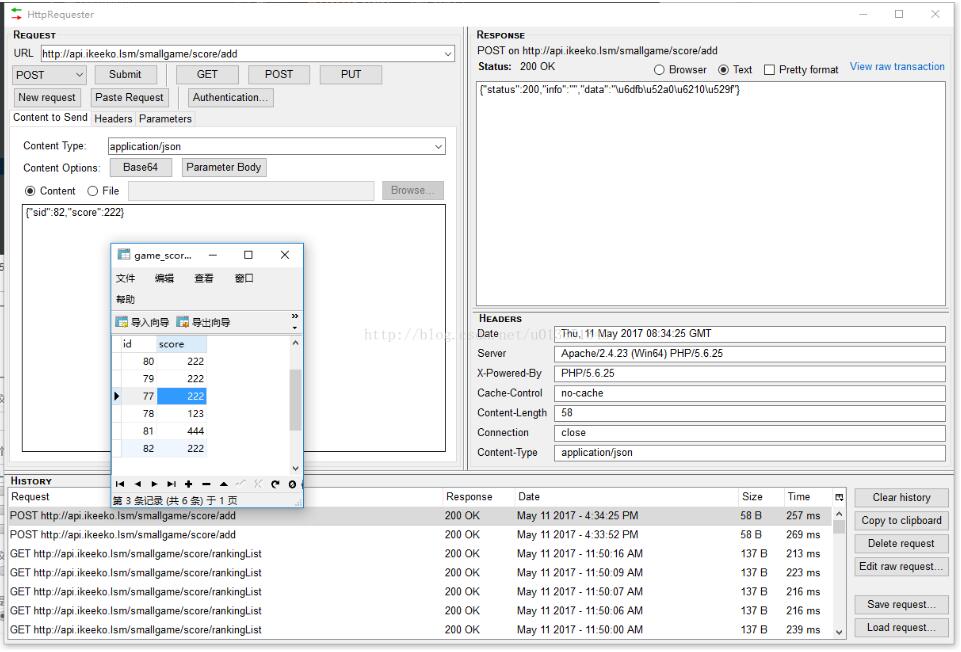Go to first record in game_score table
Viewport: 961px width, 652px height.
118,484
